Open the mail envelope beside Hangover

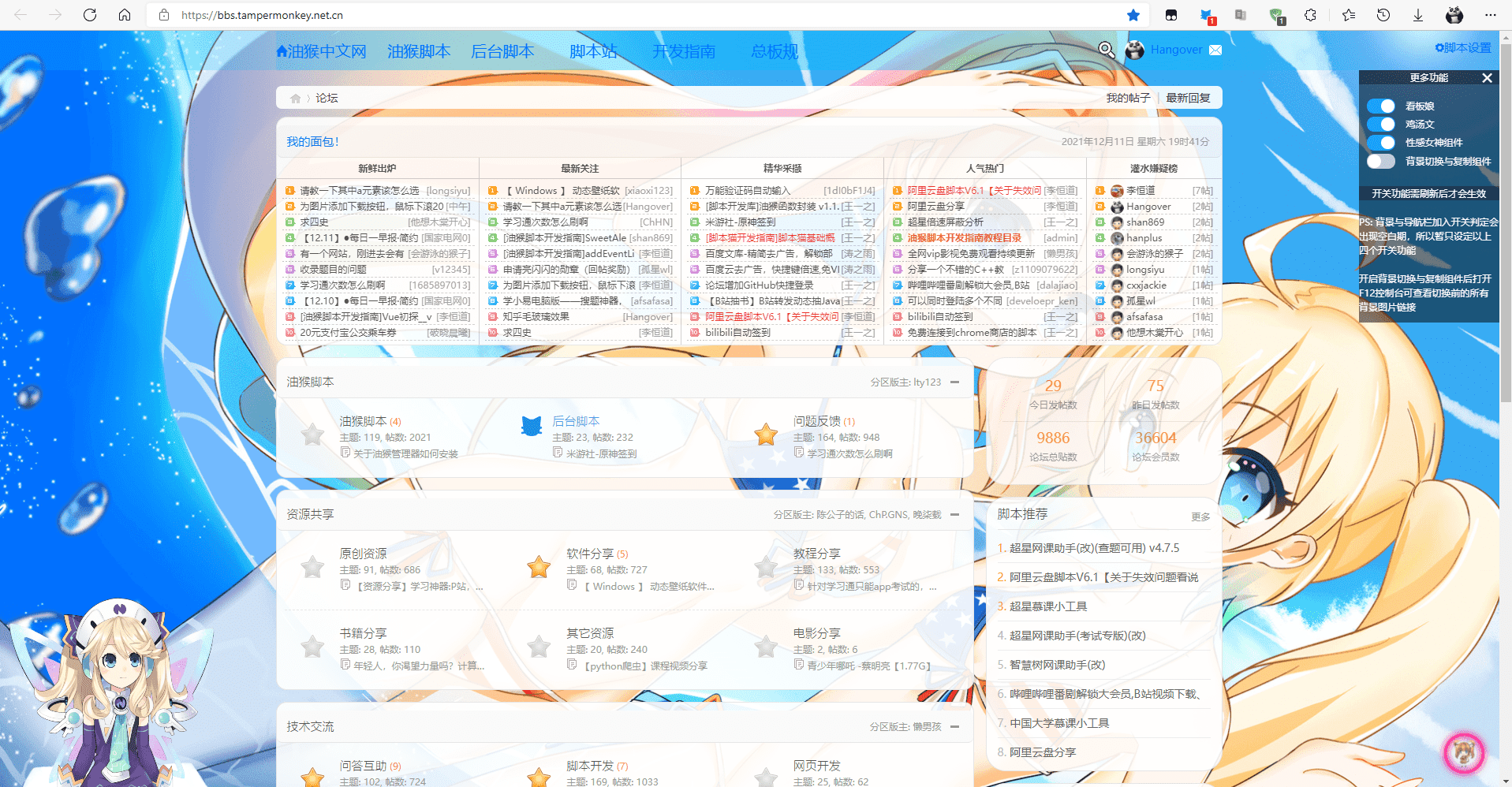click(x=1215, y=50)
